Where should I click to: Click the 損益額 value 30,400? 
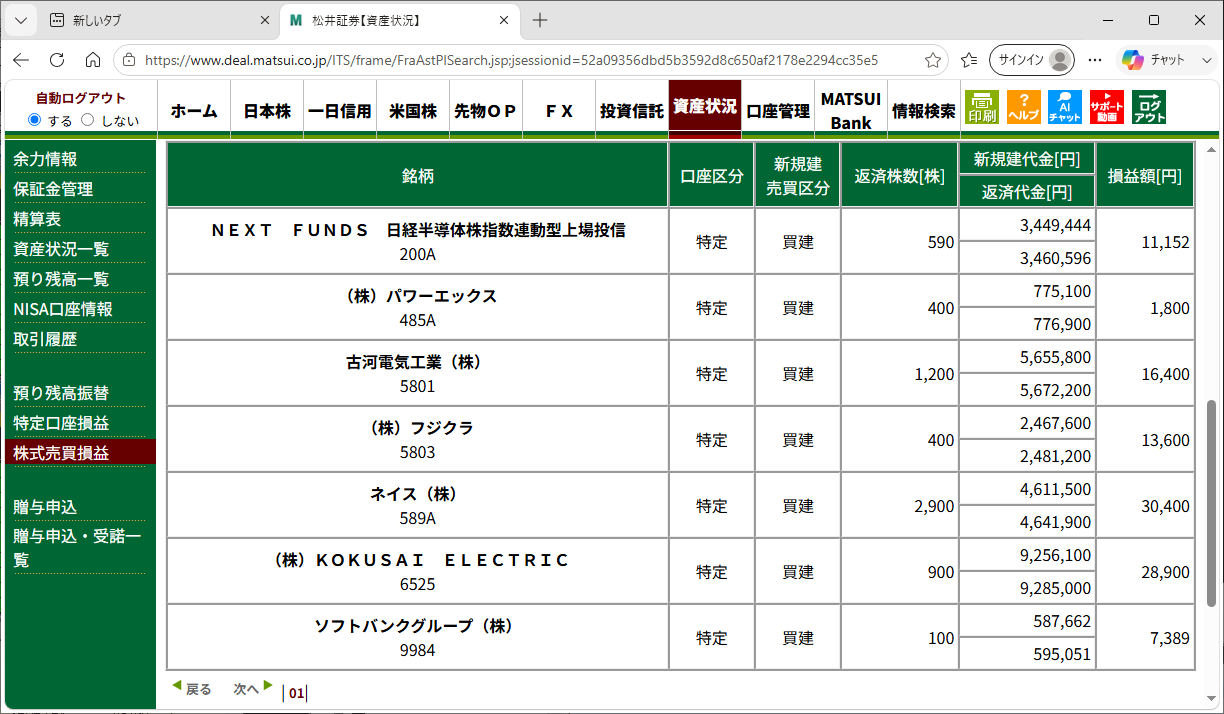(x=1165, y=506)
